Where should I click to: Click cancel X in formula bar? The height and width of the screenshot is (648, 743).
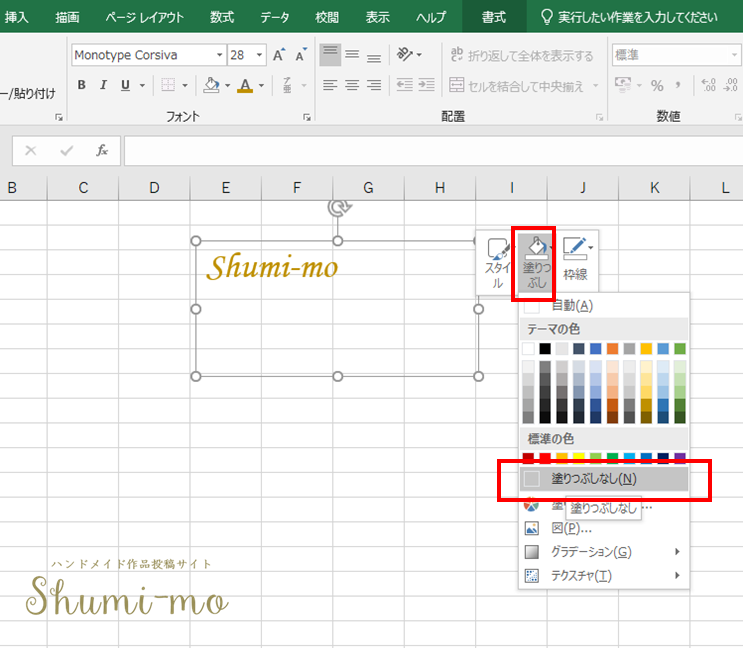31,151
